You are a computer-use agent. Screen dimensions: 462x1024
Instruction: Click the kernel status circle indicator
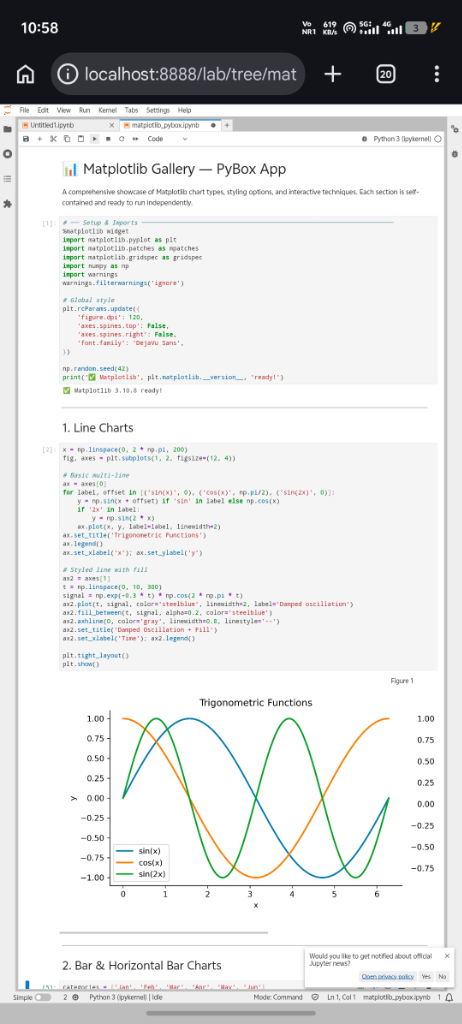438,139
